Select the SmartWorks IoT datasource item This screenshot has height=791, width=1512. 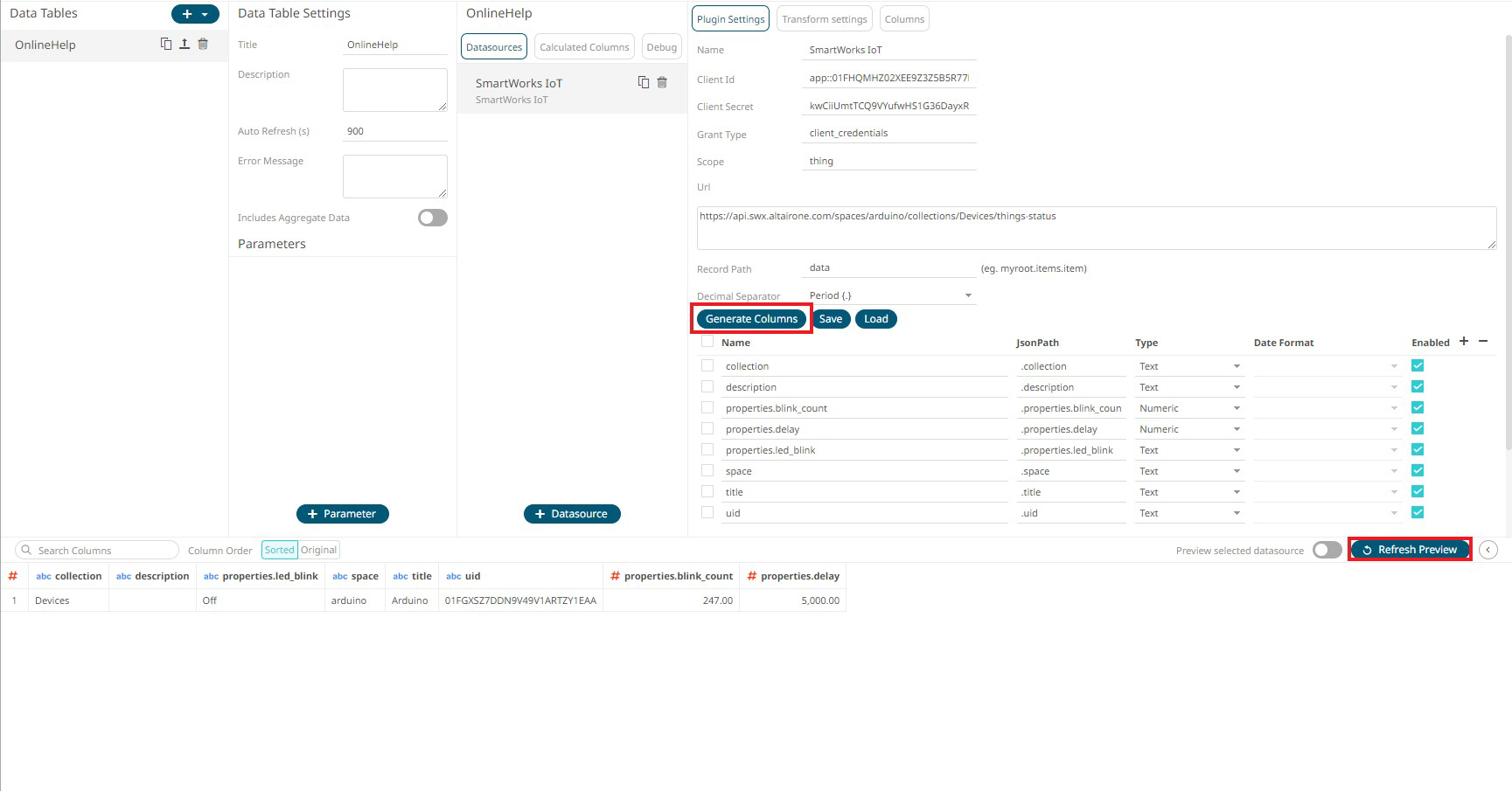(x=572, y=90)
